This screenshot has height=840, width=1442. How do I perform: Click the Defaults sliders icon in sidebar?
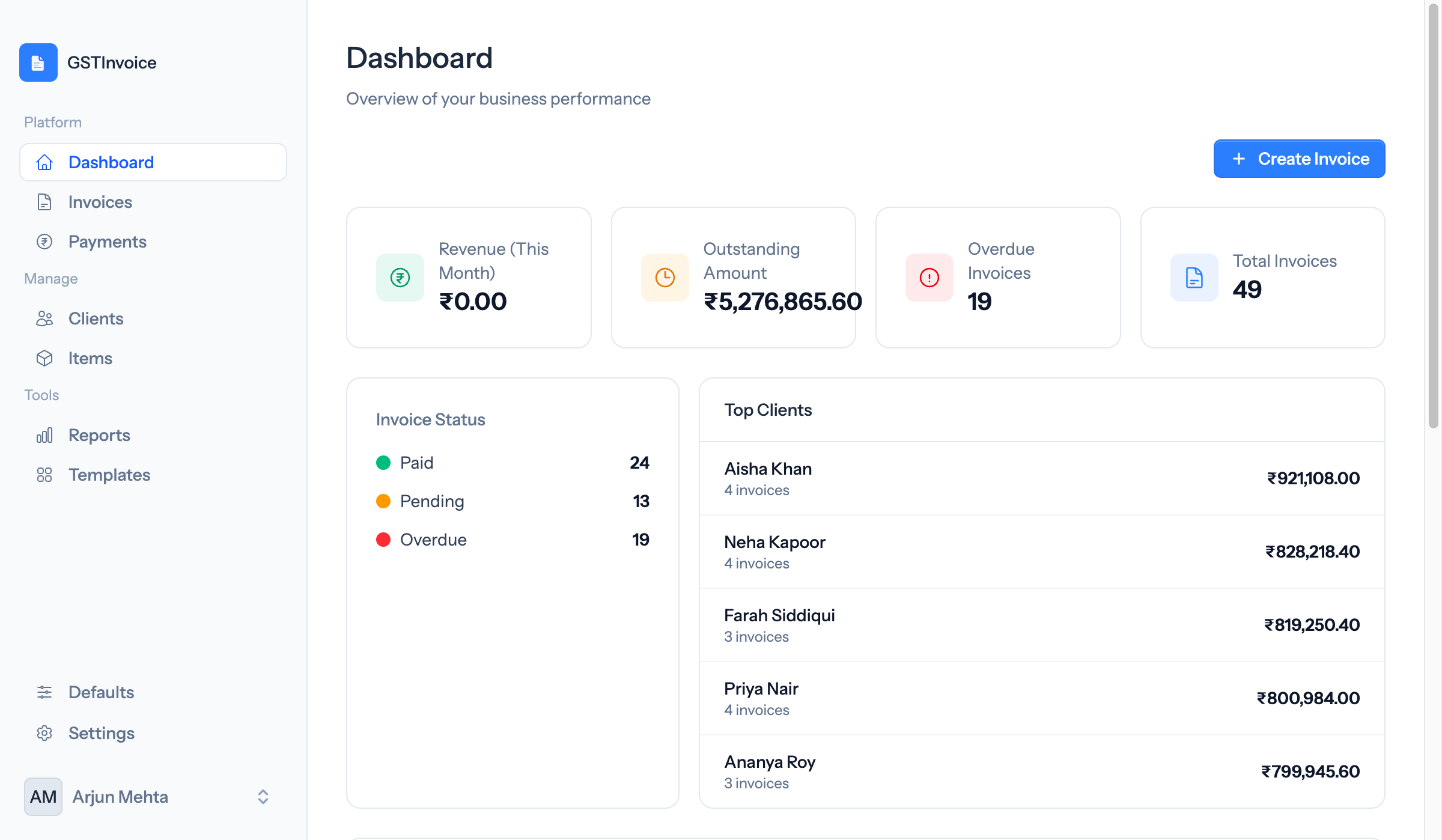tap(44, 692)
